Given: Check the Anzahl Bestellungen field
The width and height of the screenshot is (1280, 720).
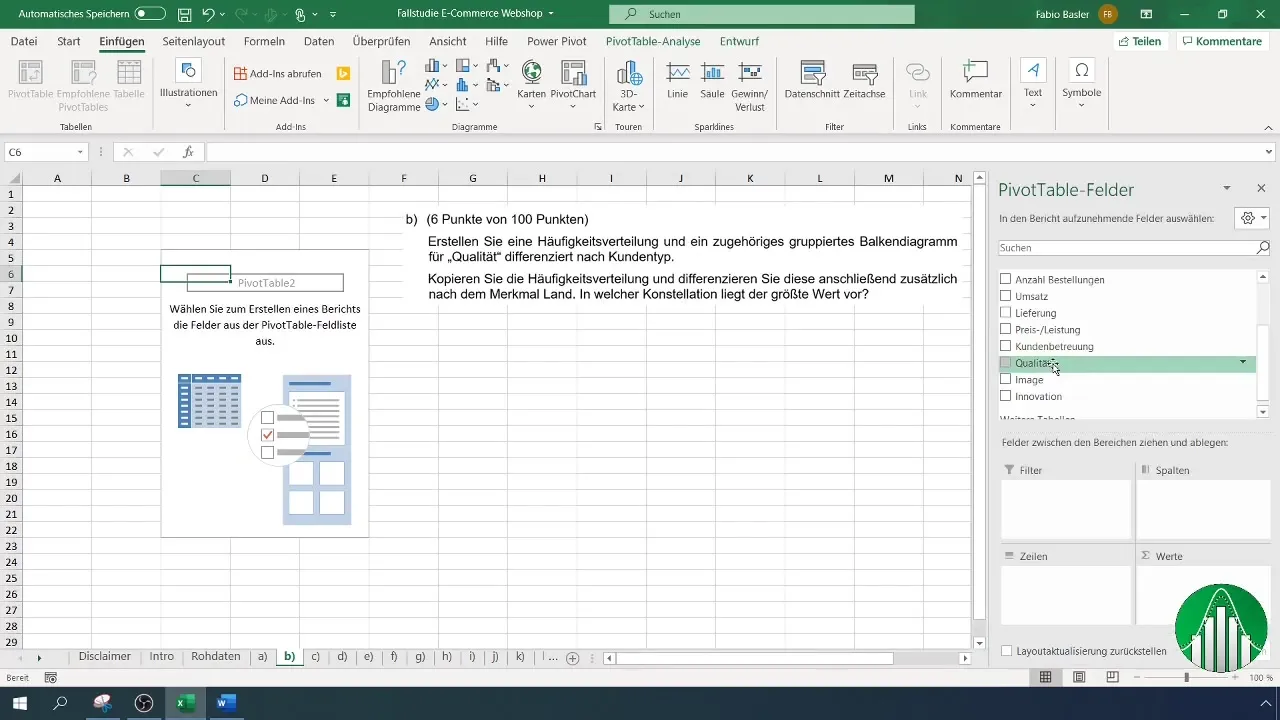Looking at the screenshot, I should pyautogui.click(x=1006, y=280).
